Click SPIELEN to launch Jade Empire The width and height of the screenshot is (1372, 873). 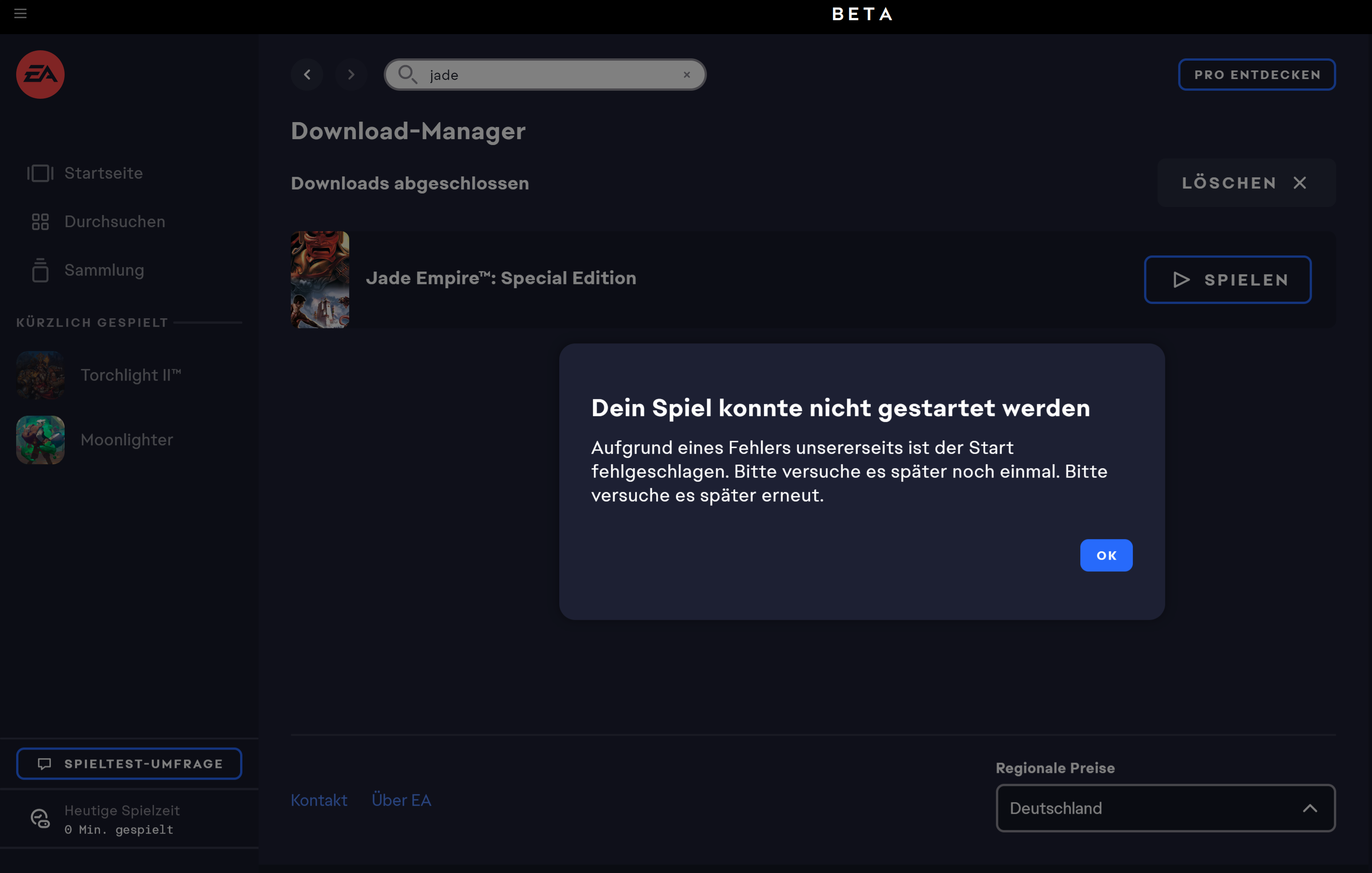pyautogui.click(x=1228, y=280)
